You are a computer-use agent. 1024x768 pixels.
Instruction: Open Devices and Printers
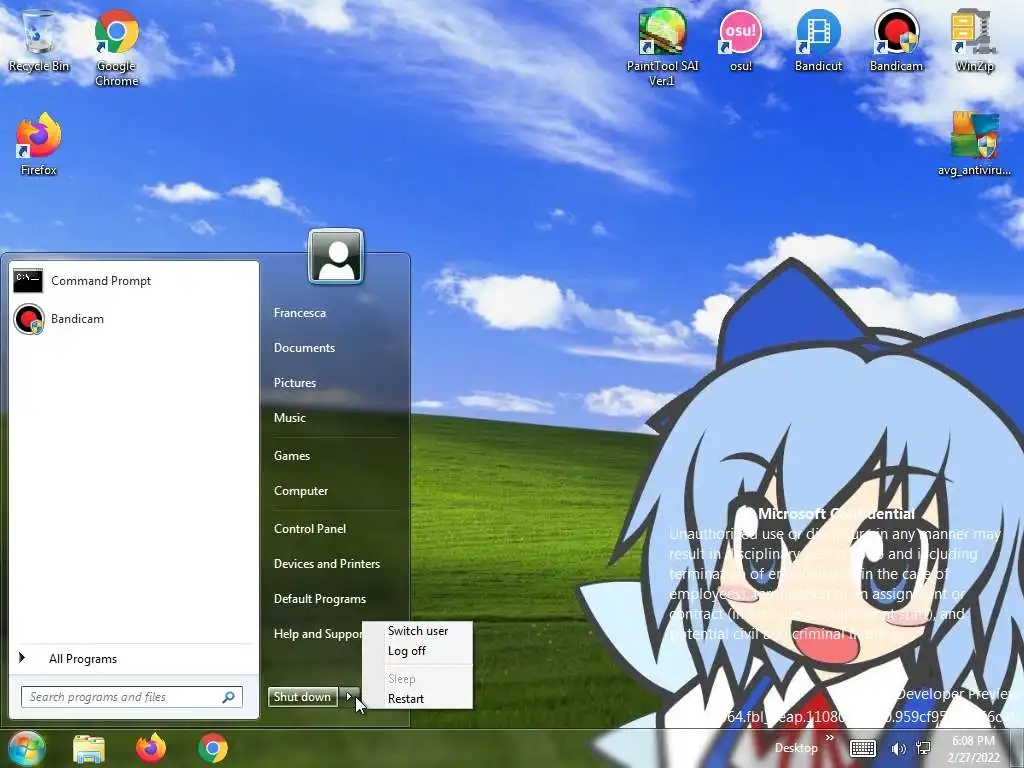pyautogui.click(x=327, y=564)
